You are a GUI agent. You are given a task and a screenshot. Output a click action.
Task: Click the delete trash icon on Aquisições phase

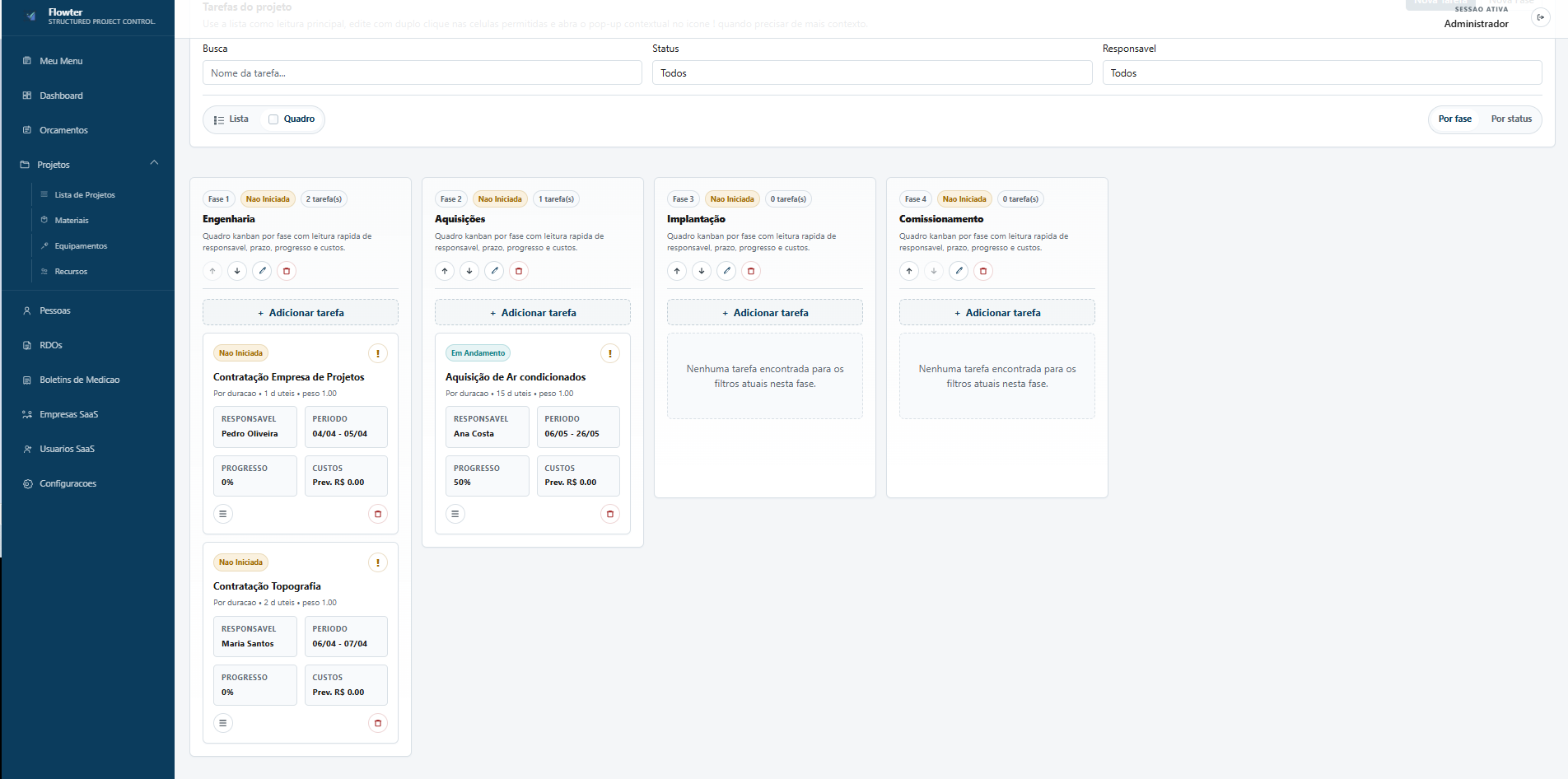pos(519,270)
